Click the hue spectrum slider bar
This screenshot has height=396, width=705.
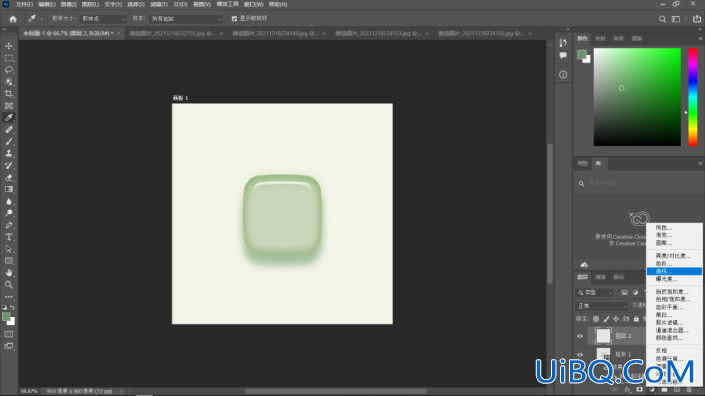tap(693, 97)
